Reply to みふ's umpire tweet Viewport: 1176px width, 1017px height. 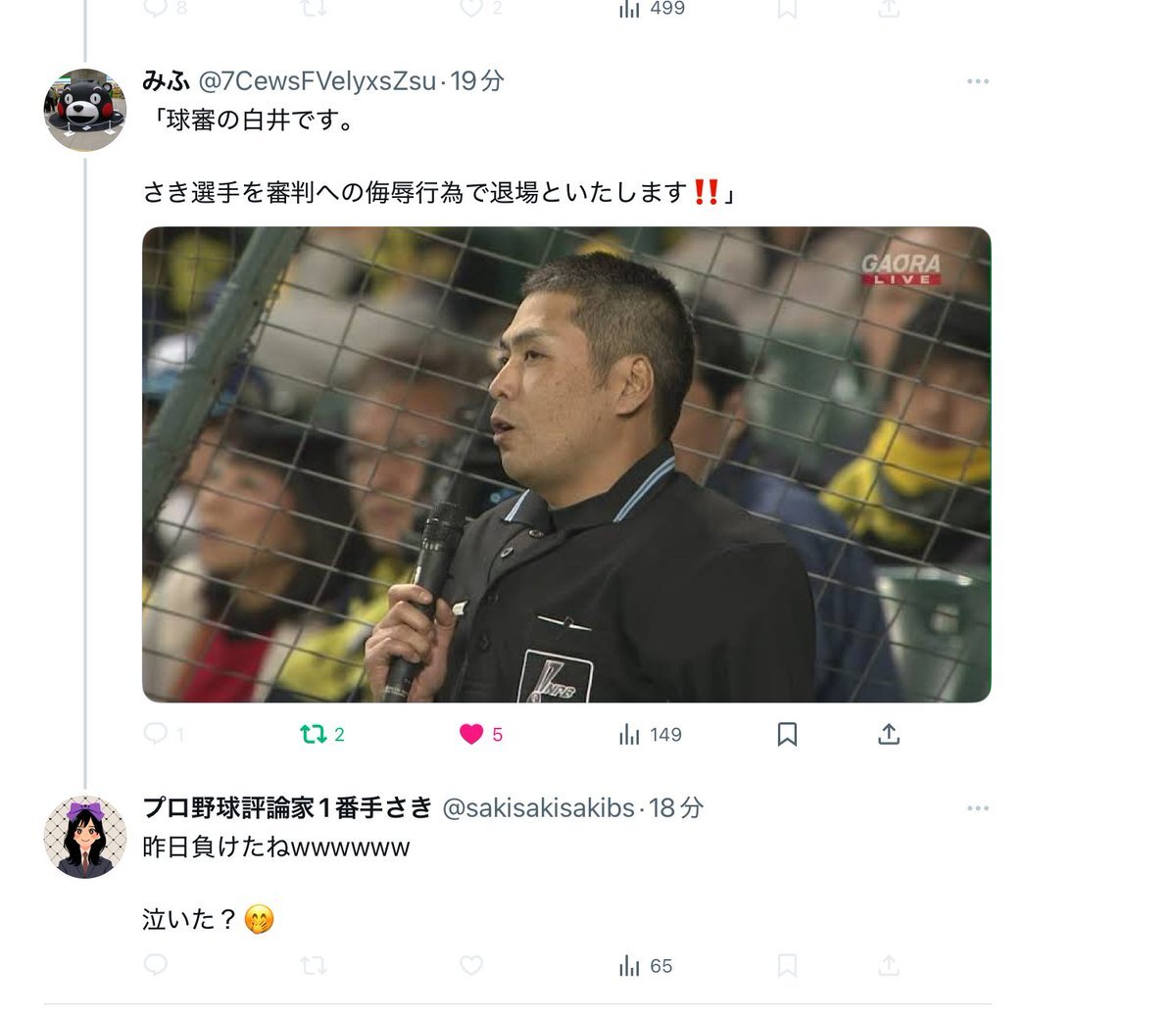pyautogui.click(x=163, y=734)
